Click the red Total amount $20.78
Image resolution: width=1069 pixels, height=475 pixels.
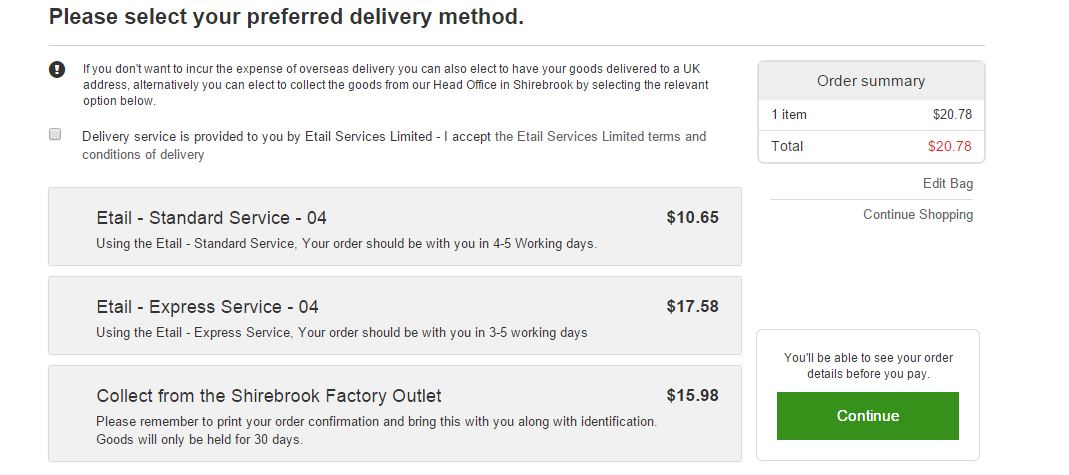point(950,146)
